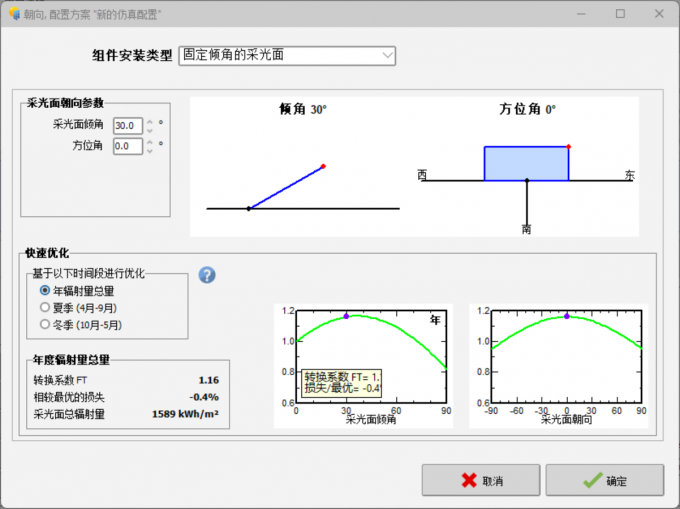Decrease 采光面倾角 with down arrow
This screenshot has height=509, width=680.
[150, 131]
